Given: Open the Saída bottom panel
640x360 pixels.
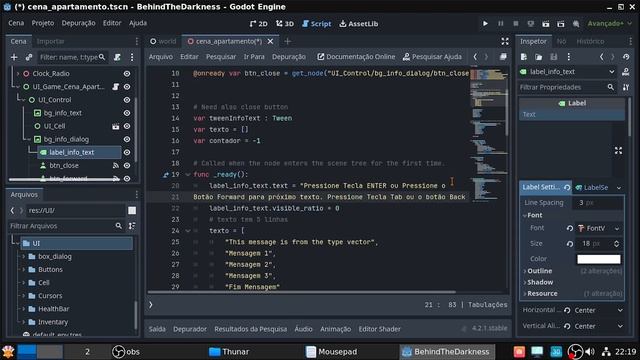Looking at the screenshot, I should (157, 329).
